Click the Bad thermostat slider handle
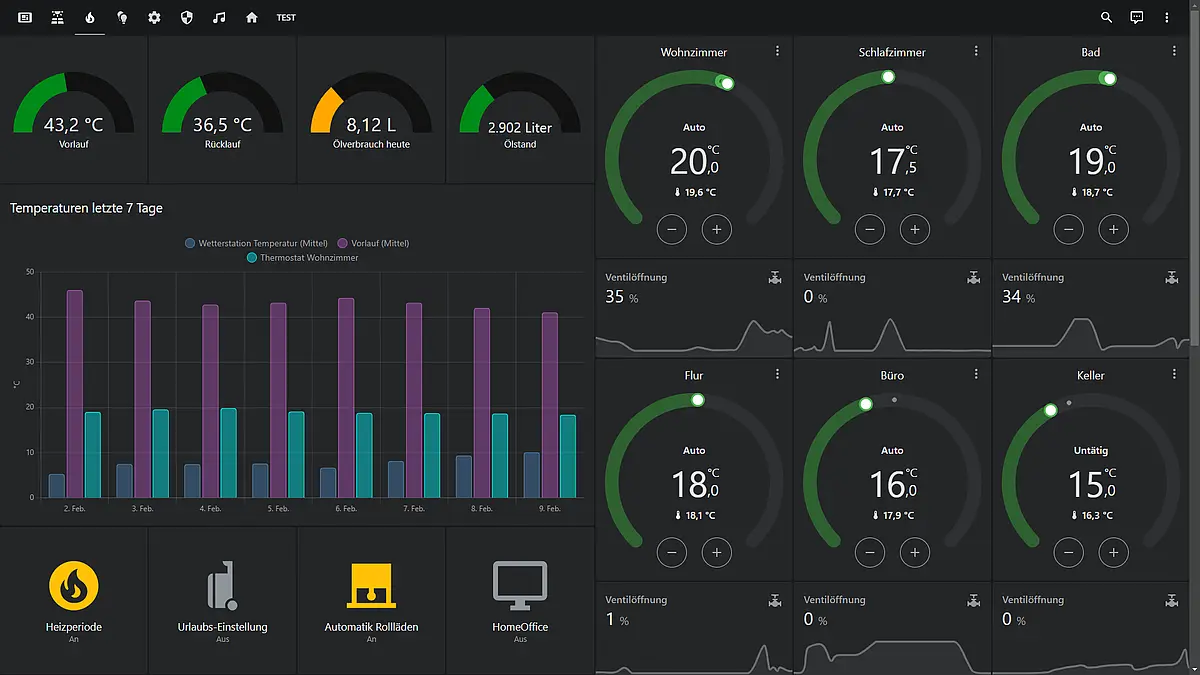Image resolution: width=1200 pixels, height=675 pixels. tap(1109, 78)
